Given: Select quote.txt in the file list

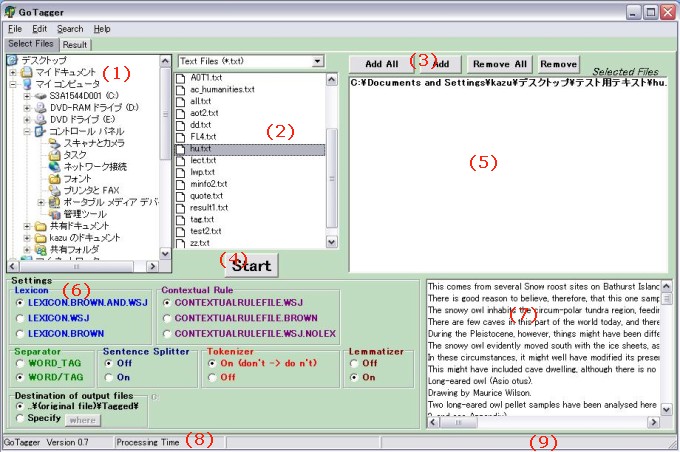Looking at the screenshot, I should (x=206, y=196).
